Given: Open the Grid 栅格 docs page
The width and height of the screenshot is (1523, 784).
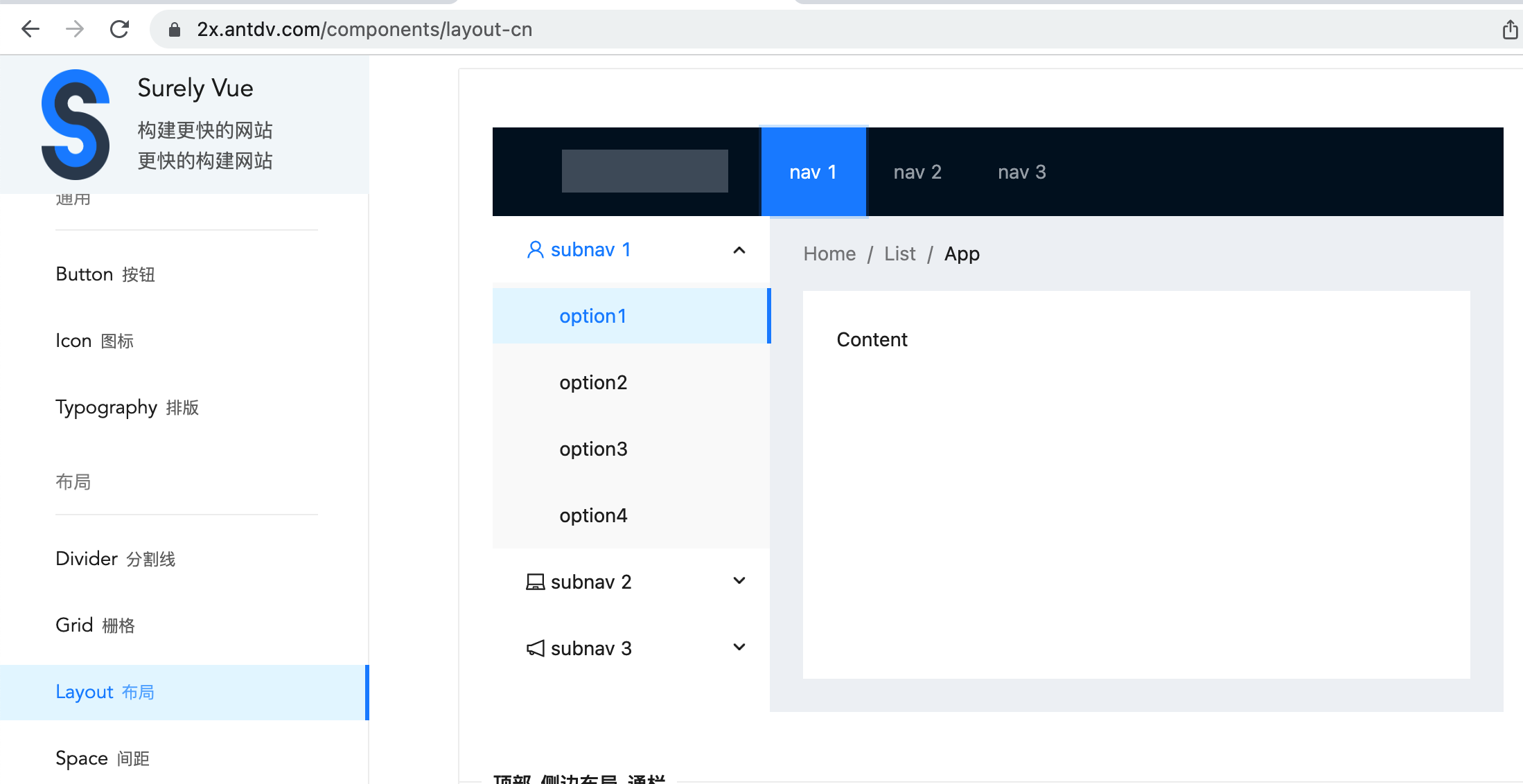Looking at the screenshot, I should click(x=184, y=625).
